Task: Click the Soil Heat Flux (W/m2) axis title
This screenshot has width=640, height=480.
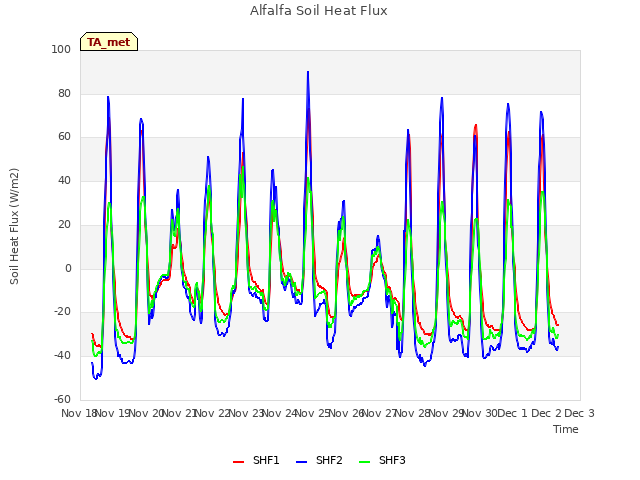Action: point(14,226)
